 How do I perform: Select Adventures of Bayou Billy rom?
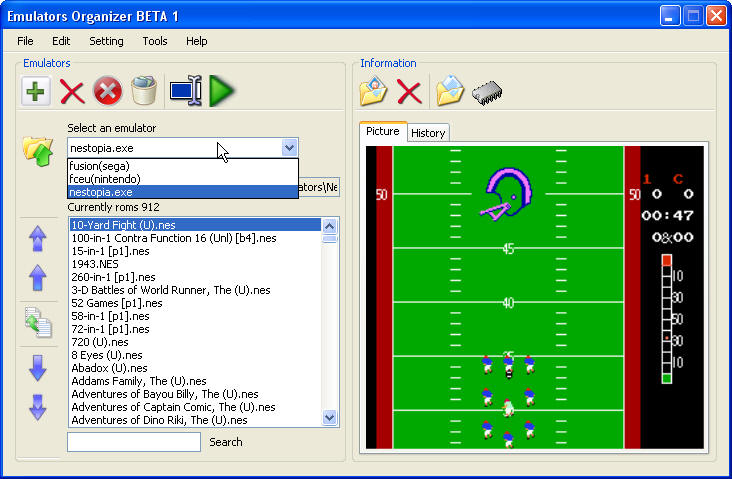point(195,394)
